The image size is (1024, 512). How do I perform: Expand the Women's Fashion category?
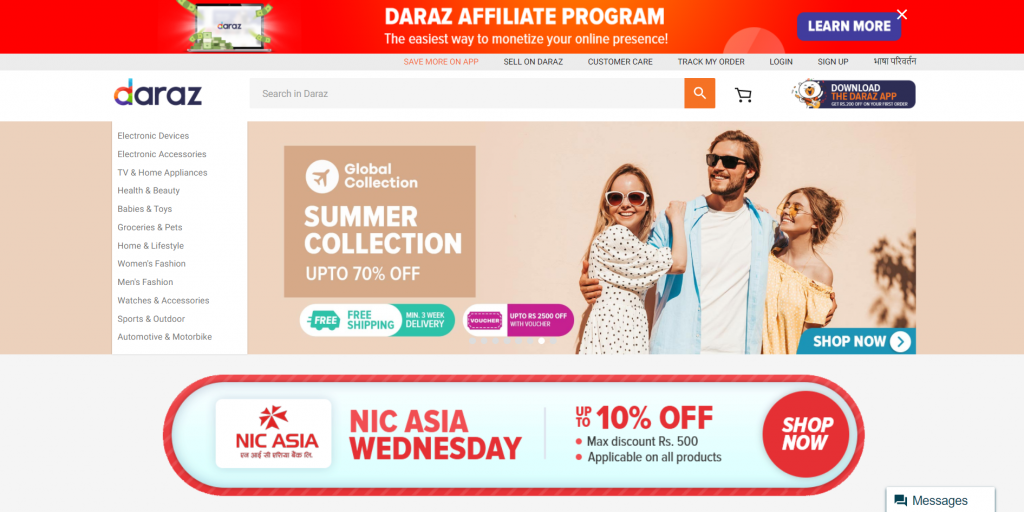click(x=152, y=264)
